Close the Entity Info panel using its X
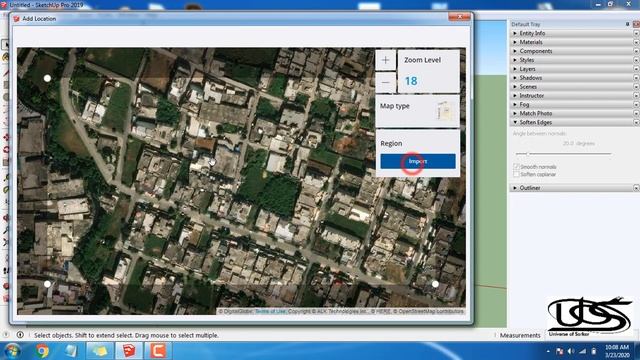The image size is (640, 360). 636,33
